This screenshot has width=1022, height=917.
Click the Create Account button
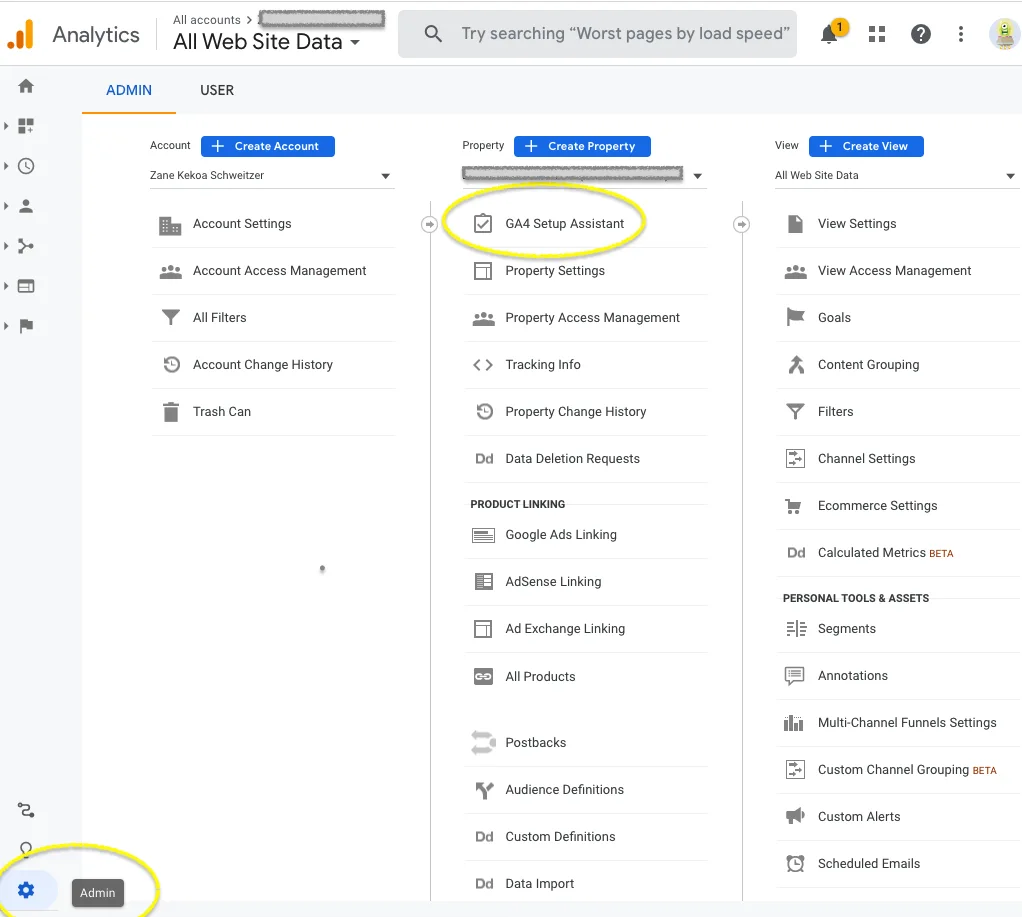(268, 147)
